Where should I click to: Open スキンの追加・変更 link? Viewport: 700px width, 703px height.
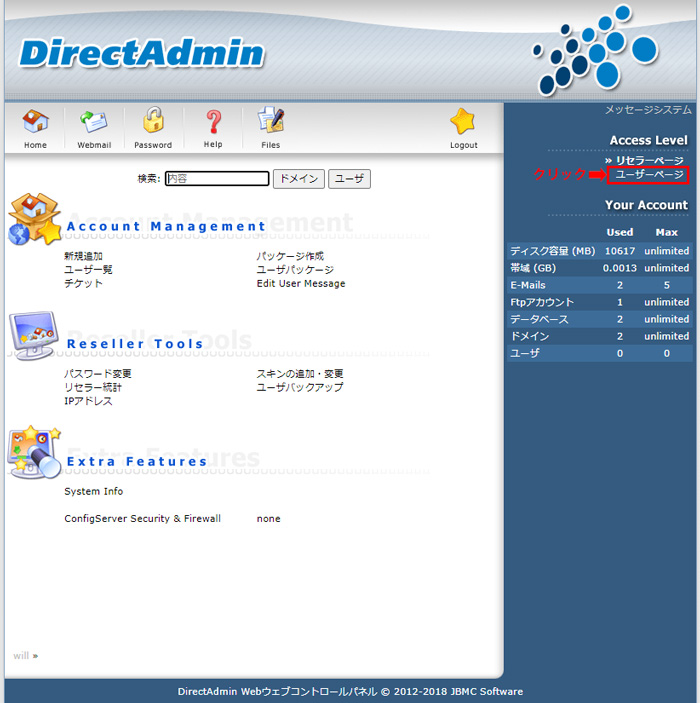coord(300,373)
